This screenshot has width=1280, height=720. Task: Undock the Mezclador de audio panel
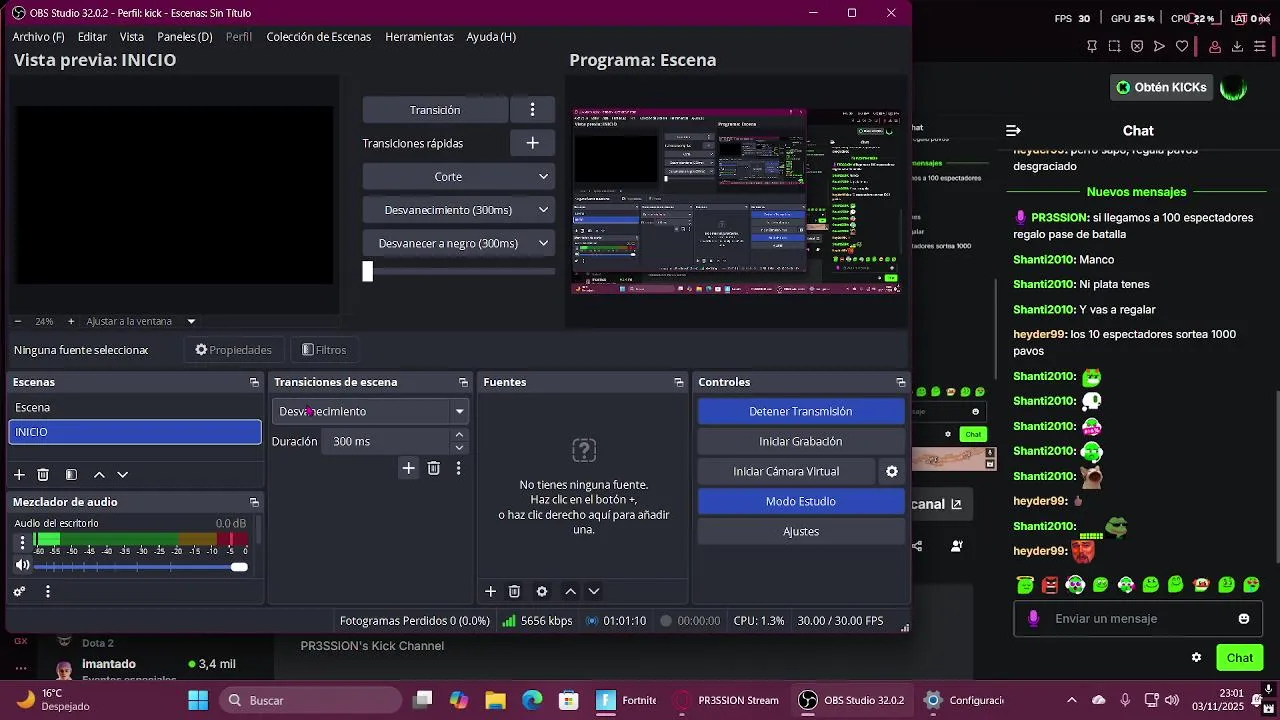click(254, 502)
